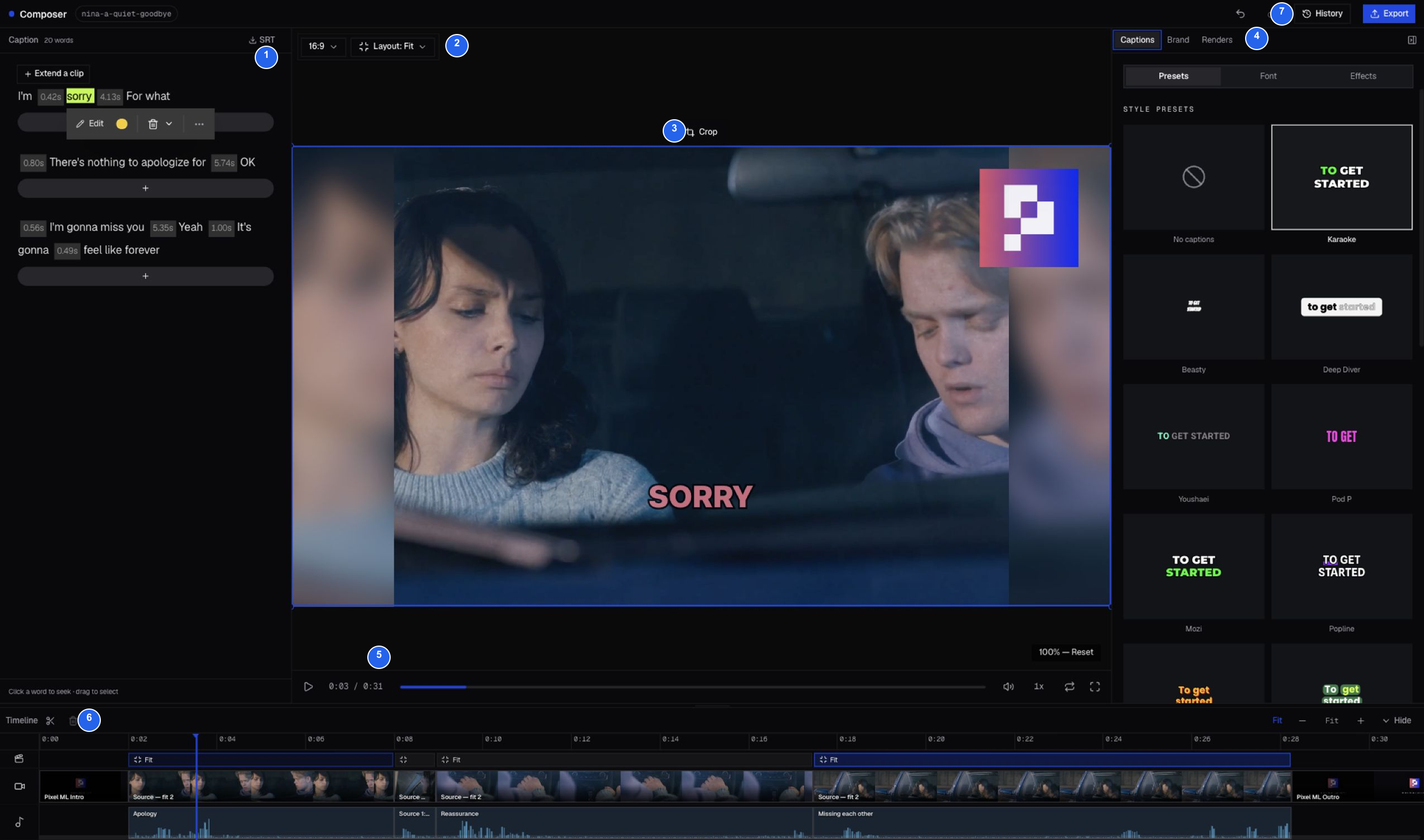
Task: Seek to the word 'OK' in transcript
Action: click(x=247, y=163)
